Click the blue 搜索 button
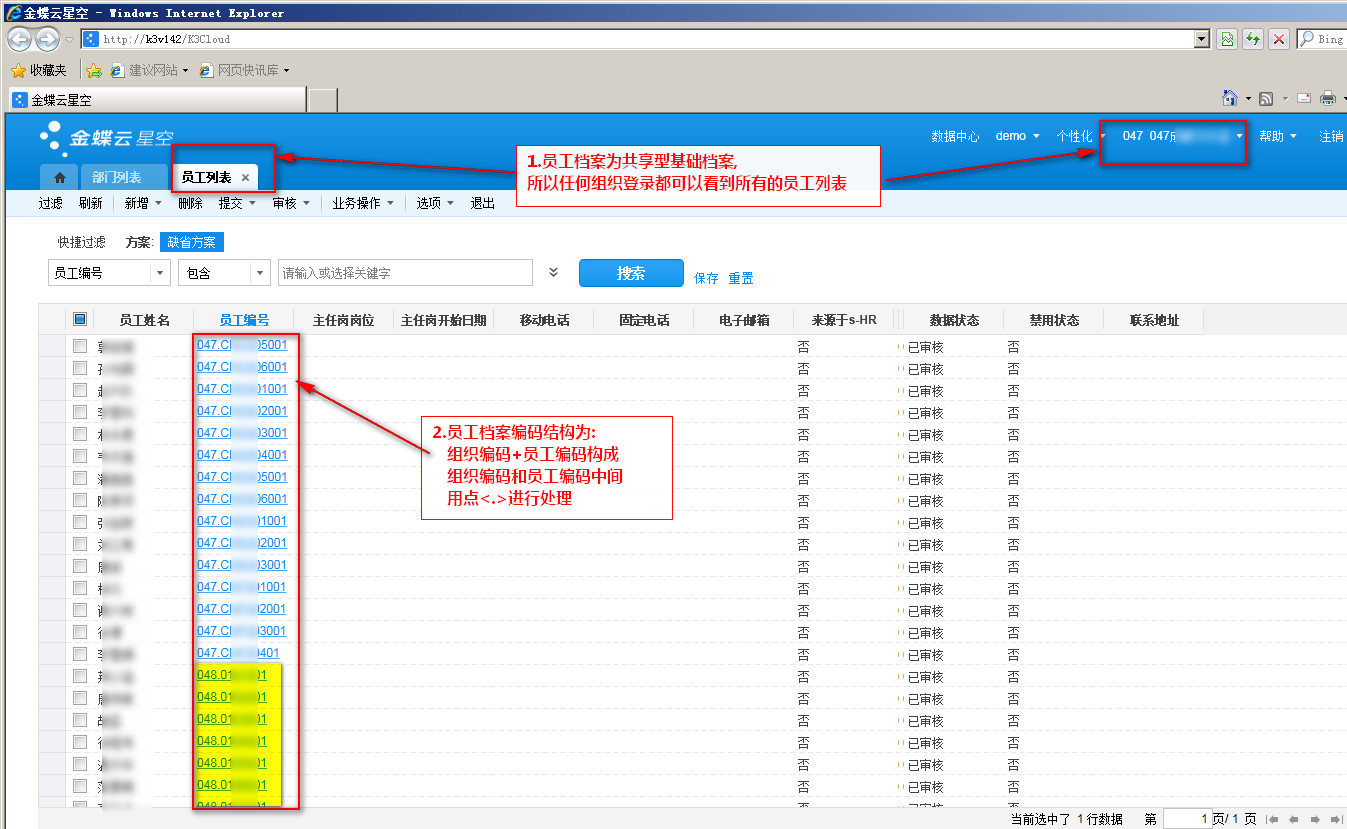Viewport: 1347px width, 829px height. pyautogui.click(x=631, y=273)
